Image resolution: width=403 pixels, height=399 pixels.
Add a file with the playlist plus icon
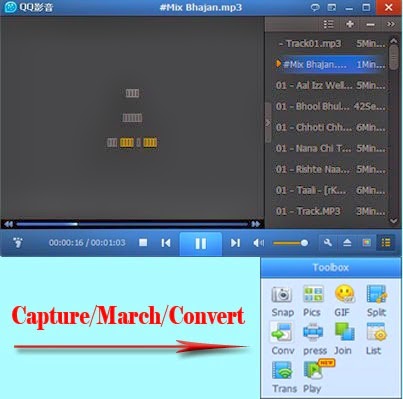point(350,24)
